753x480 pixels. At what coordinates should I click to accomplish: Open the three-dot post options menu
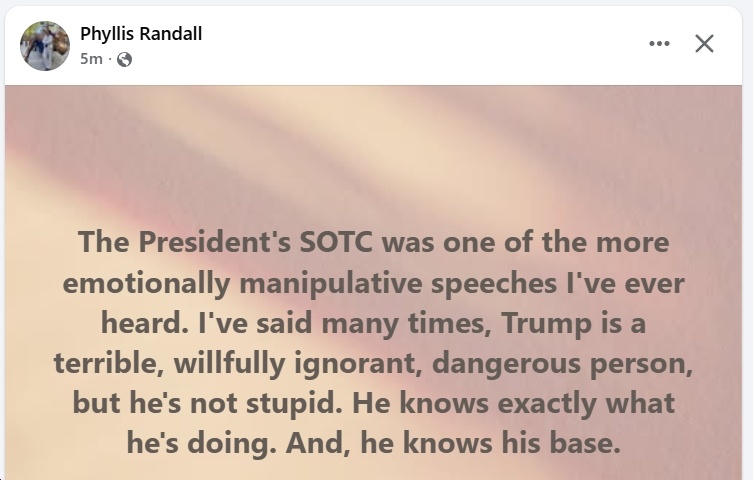(659, 44)
